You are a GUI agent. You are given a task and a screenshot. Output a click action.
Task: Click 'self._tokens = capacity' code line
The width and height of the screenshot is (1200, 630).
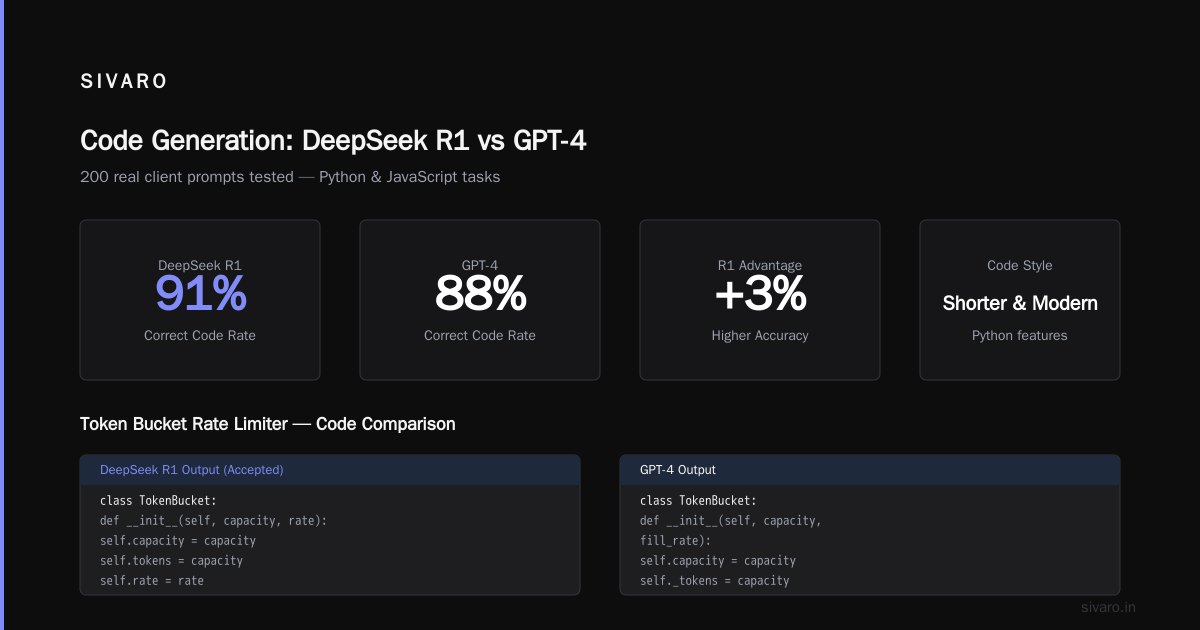pos(715,580)
